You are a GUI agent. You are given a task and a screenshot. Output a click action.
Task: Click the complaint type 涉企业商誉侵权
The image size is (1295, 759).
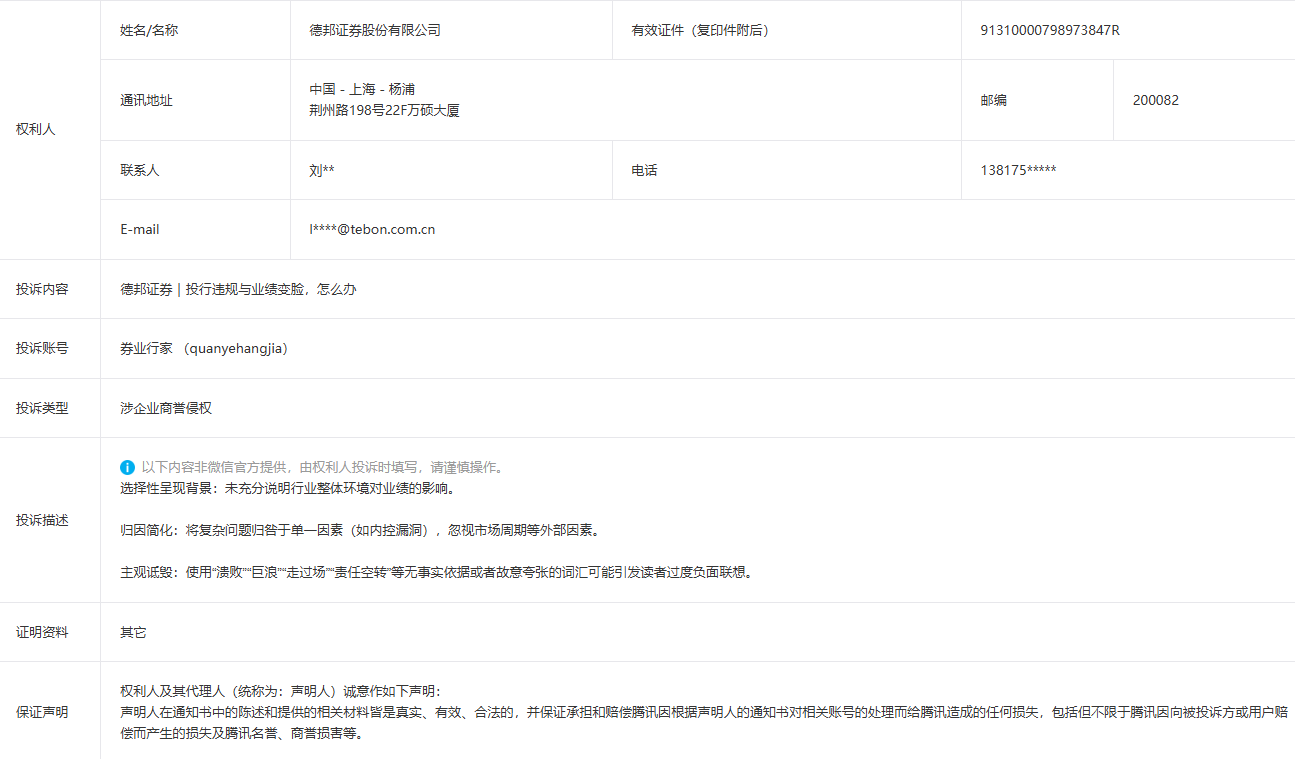166,408
